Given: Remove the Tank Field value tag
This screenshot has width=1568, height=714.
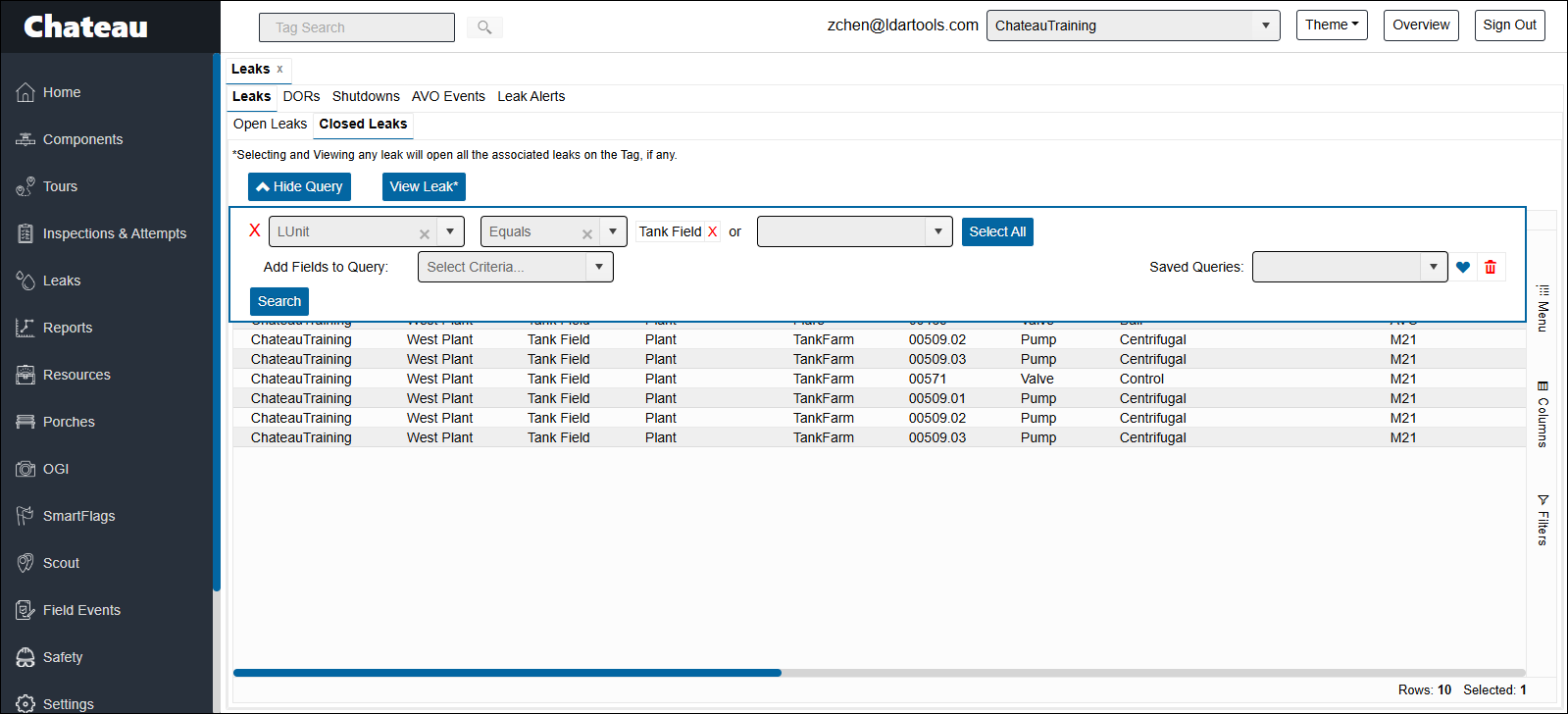Looking at the screenshot, I should tap(712, 232).
